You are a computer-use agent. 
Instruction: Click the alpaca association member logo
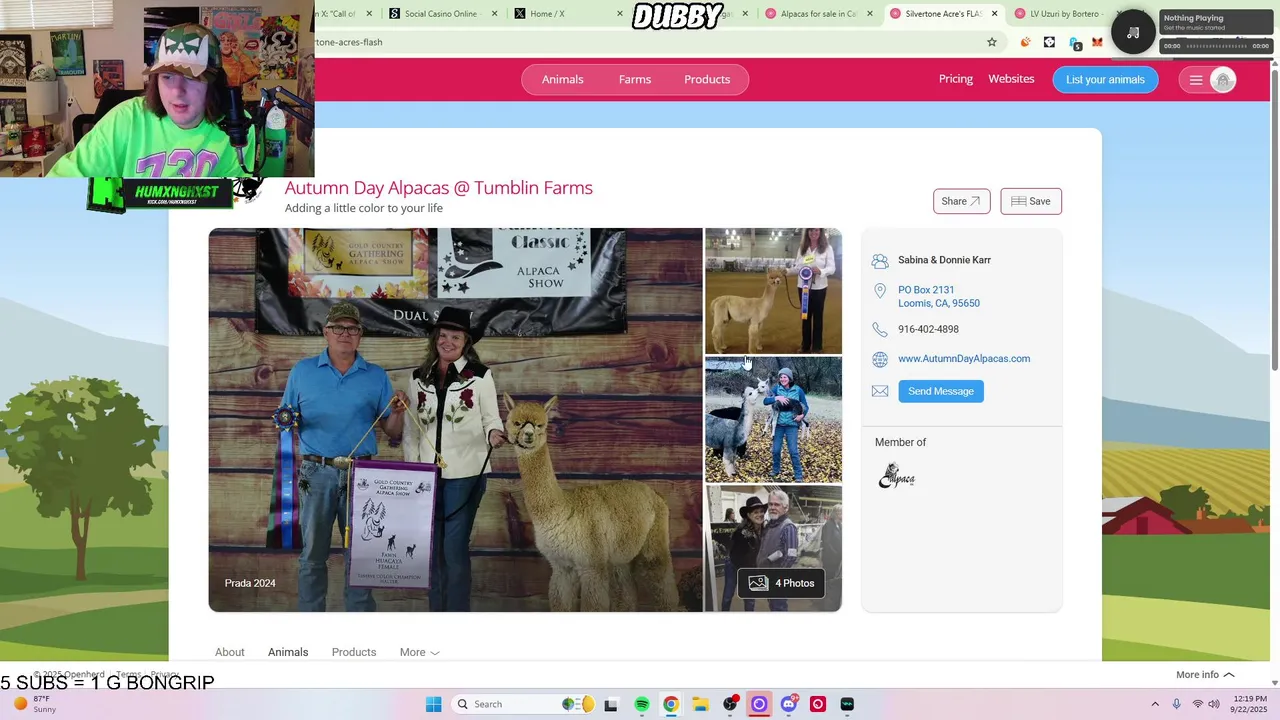[x=896, y=476]
